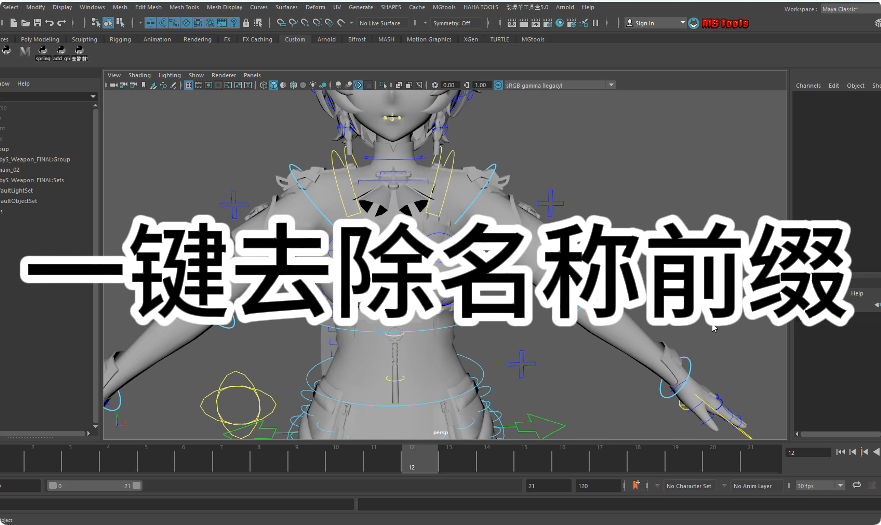
Task: Click the step back one frame button
Action: tap(852, 452)
